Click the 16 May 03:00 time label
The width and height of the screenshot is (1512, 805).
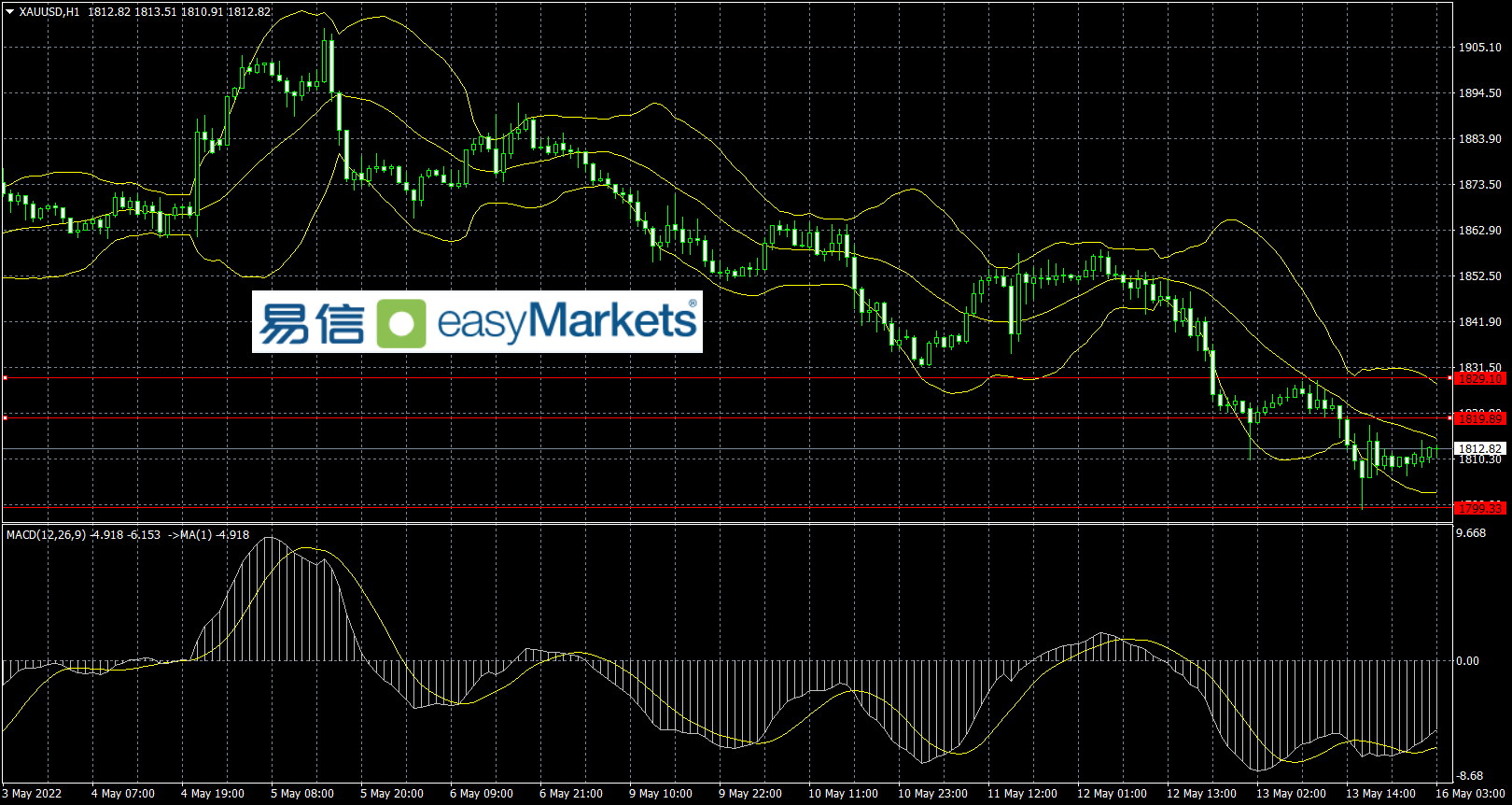[1470, 794]
